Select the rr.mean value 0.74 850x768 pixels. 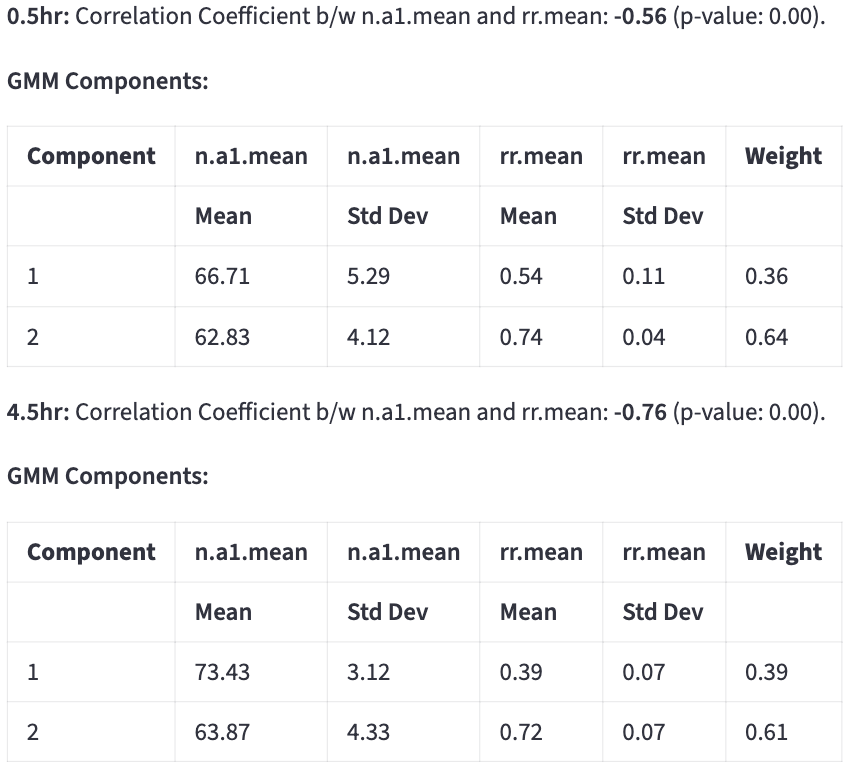(521, 337)
